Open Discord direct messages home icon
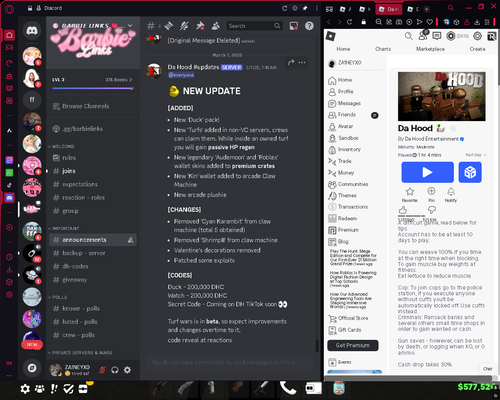The width and height of the screenshot is (500, 400). coord(32,31)
